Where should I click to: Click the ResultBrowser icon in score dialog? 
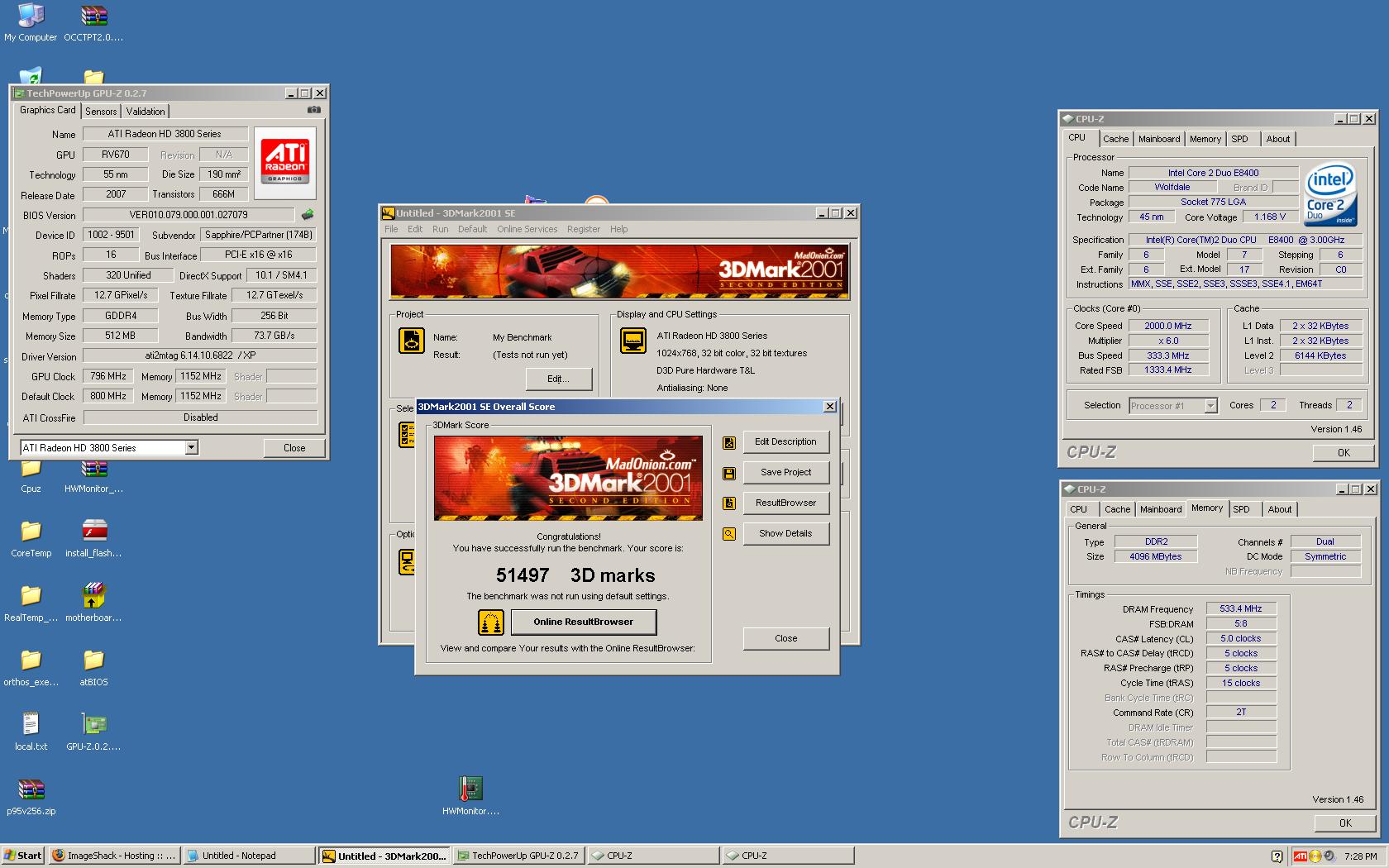[x=729, y=503]
